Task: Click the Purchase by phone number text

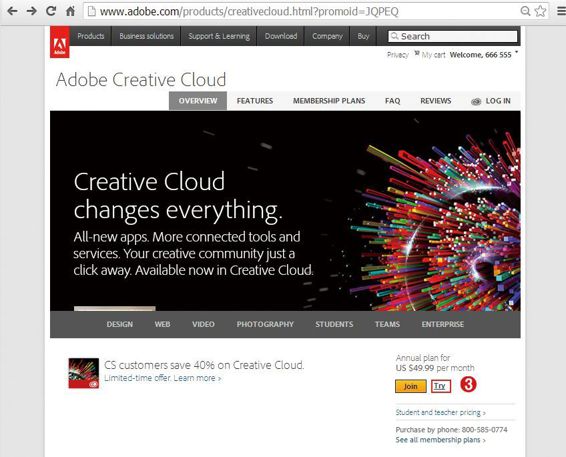Action: pos(451,430)
